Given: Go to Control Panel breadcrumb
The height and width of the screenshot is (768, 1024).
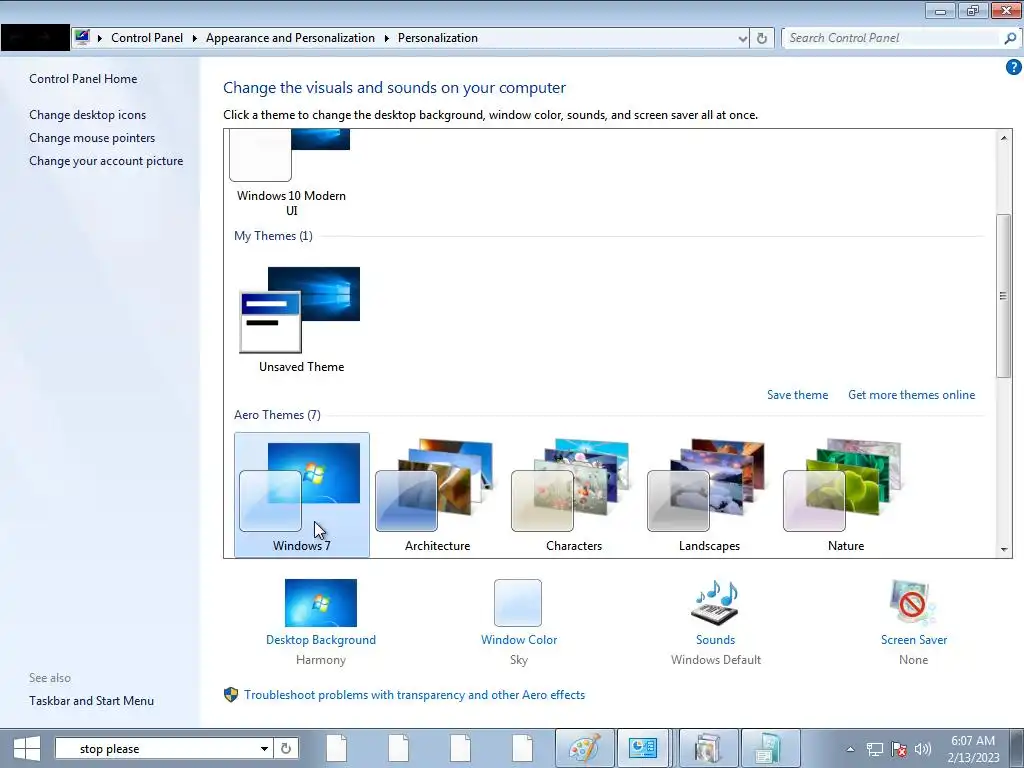Looking at the screenshot, I should [x=147, y=38].
